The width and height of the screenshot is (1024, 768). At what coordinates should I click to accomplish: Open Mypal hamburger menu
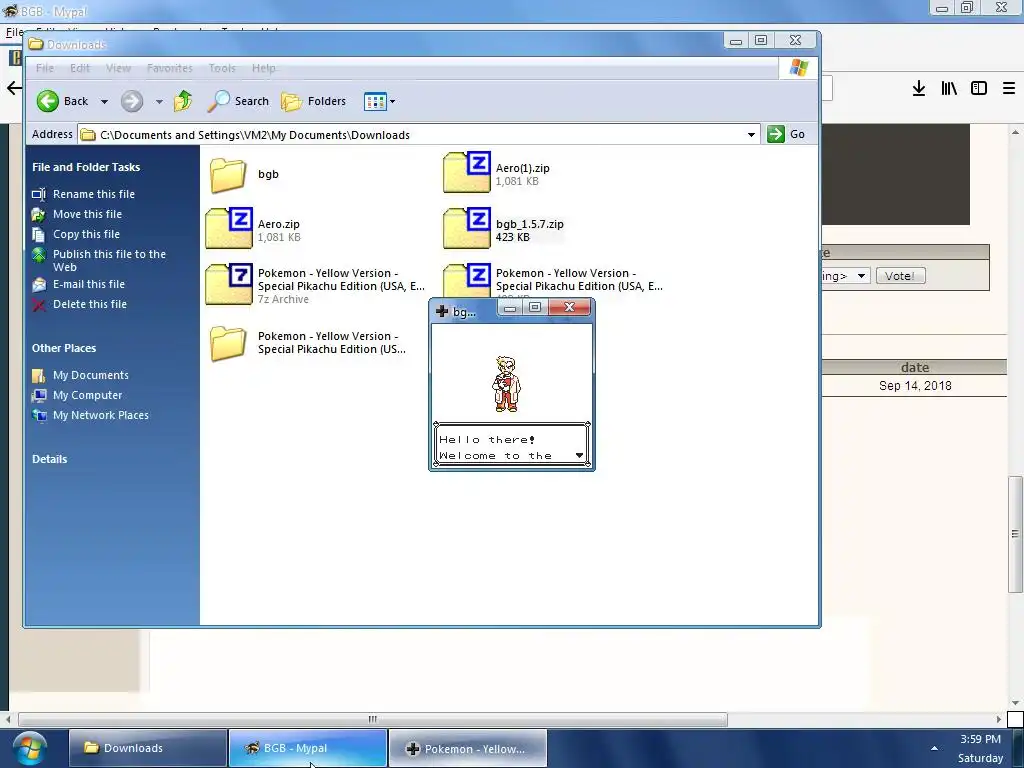[x=1009, y=88]
